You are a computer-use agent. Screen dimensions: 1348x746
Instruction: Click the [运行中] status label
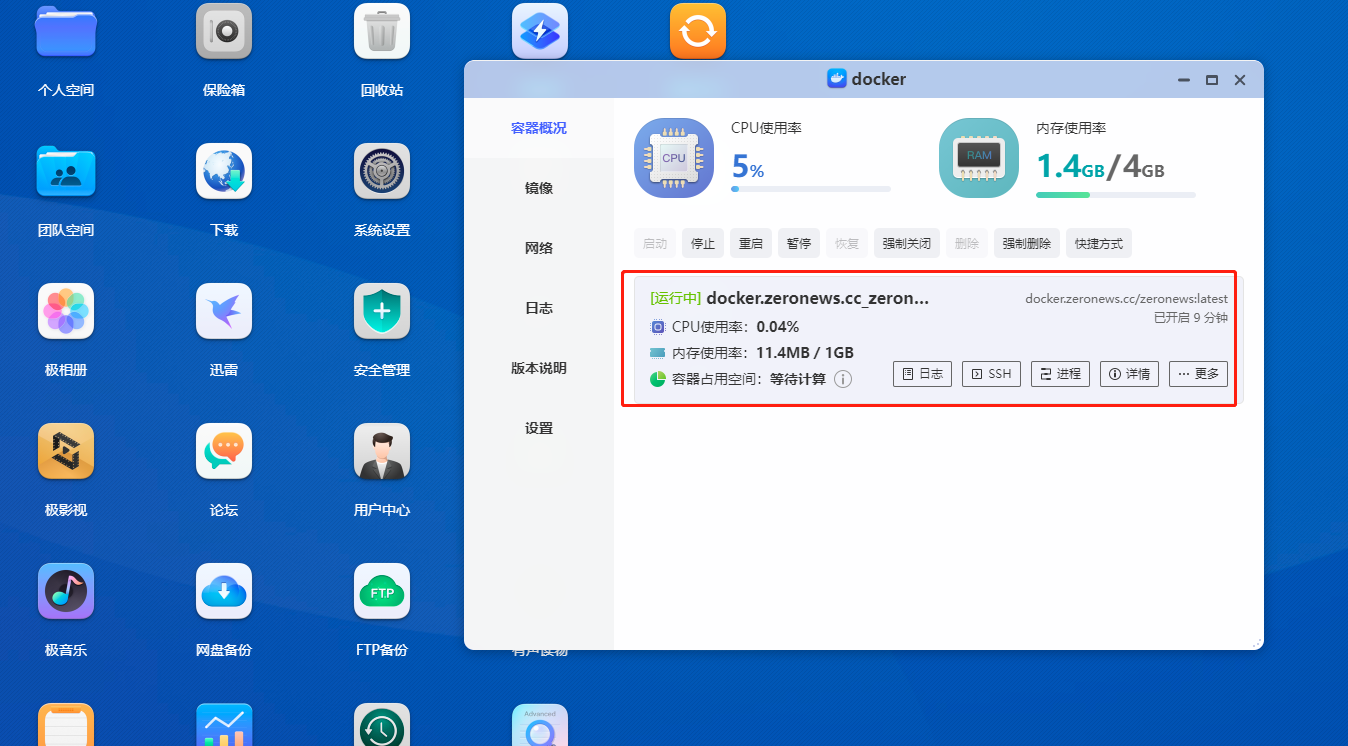coord(676,298)
